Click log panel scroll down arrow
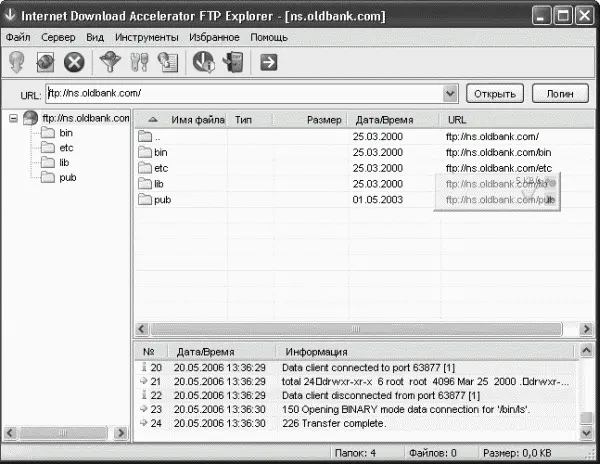 point(586,433)
